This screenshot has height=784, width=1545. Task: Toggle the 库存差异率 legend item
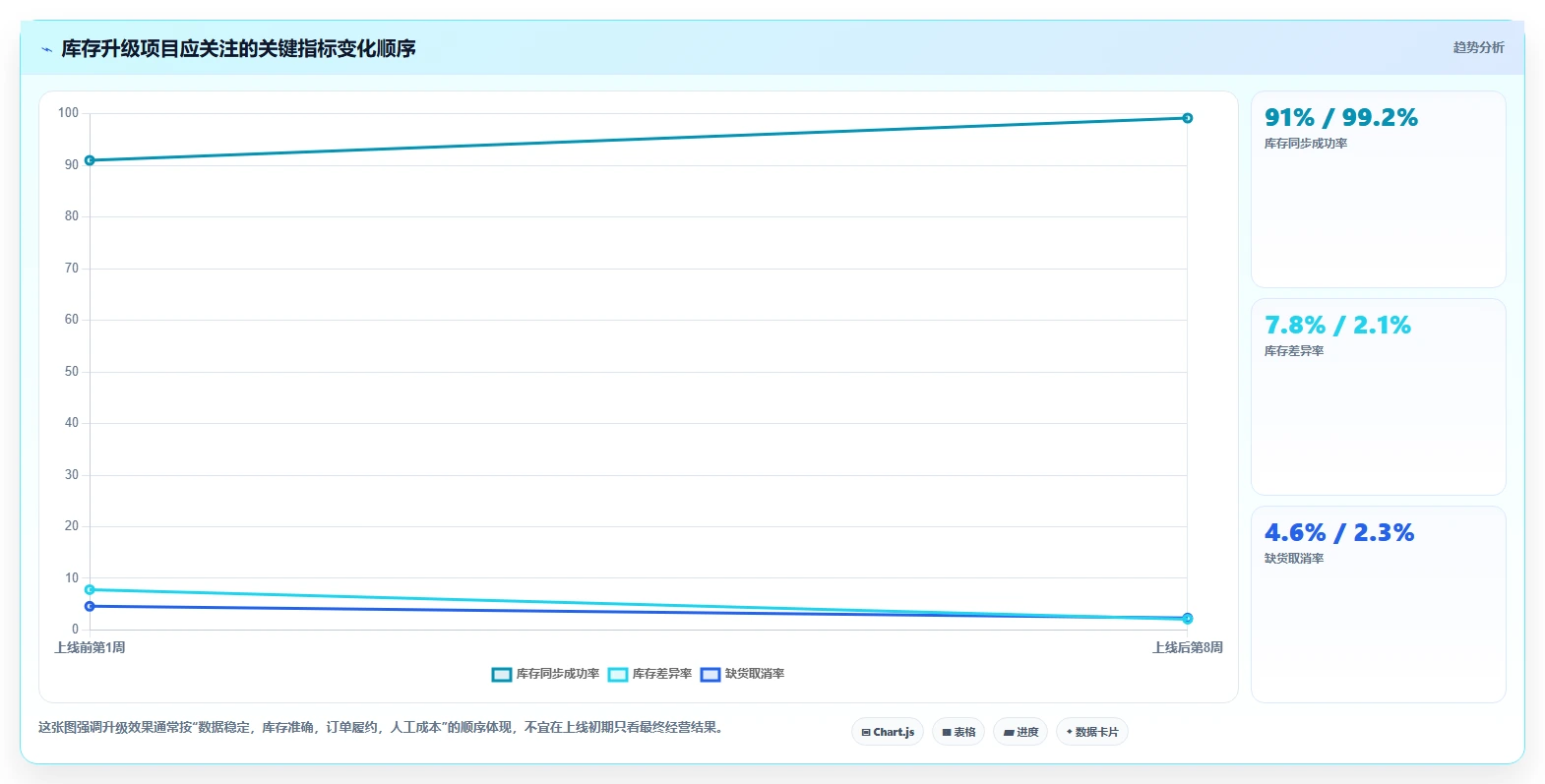pos(649,674)
